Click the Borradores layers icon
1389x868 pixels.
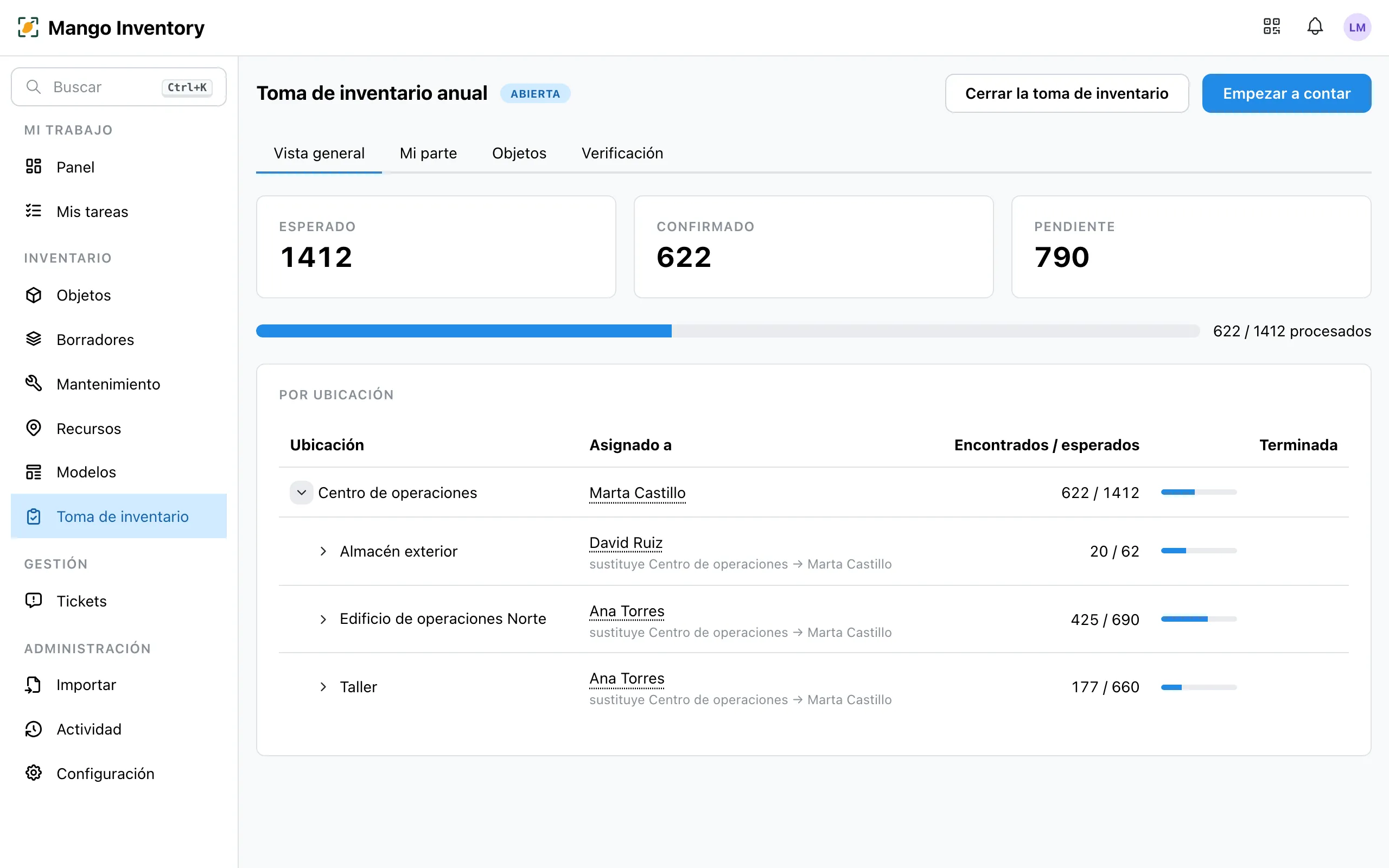(34, 339)
